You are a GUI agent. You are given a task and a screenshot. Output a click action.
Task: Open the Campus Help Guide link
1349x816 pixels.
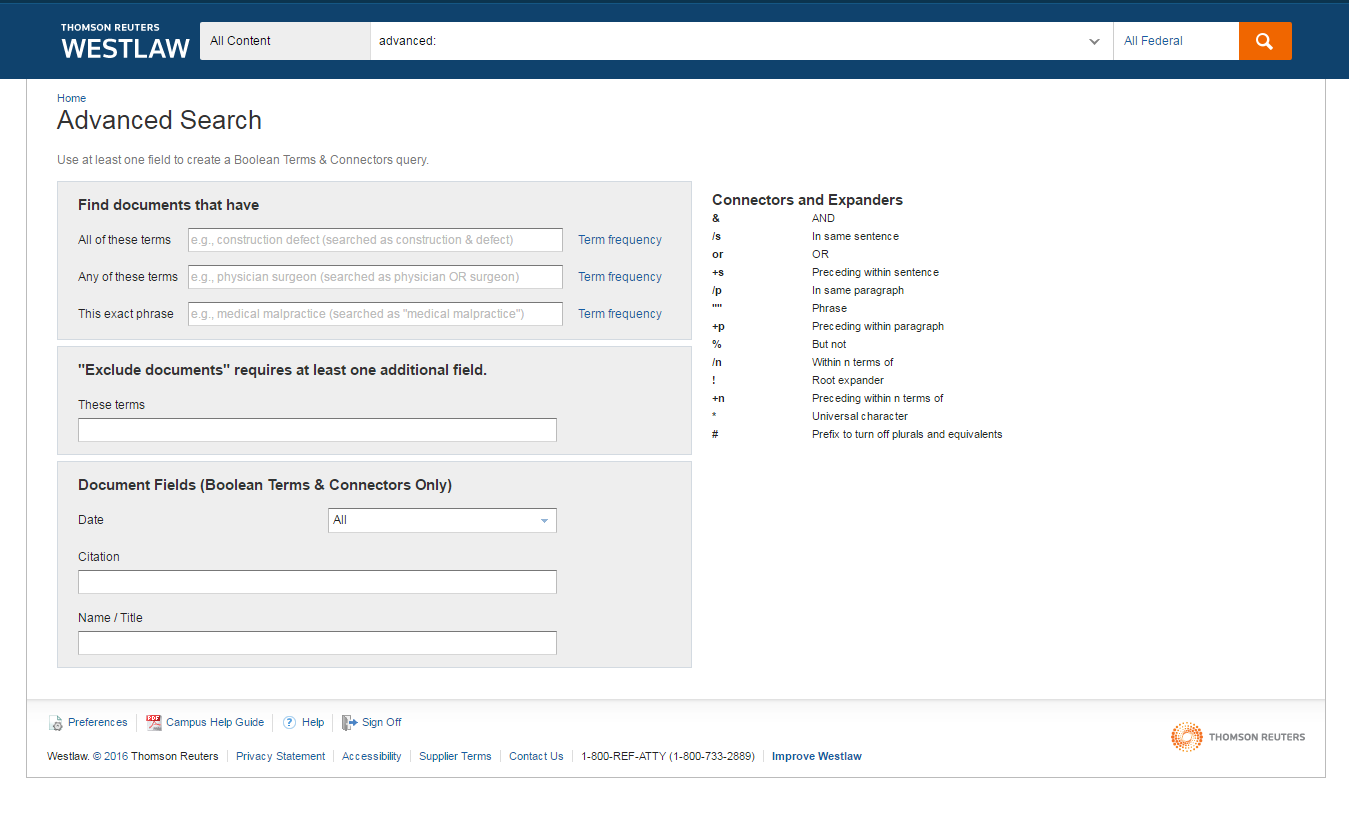[x=215, y=722]
